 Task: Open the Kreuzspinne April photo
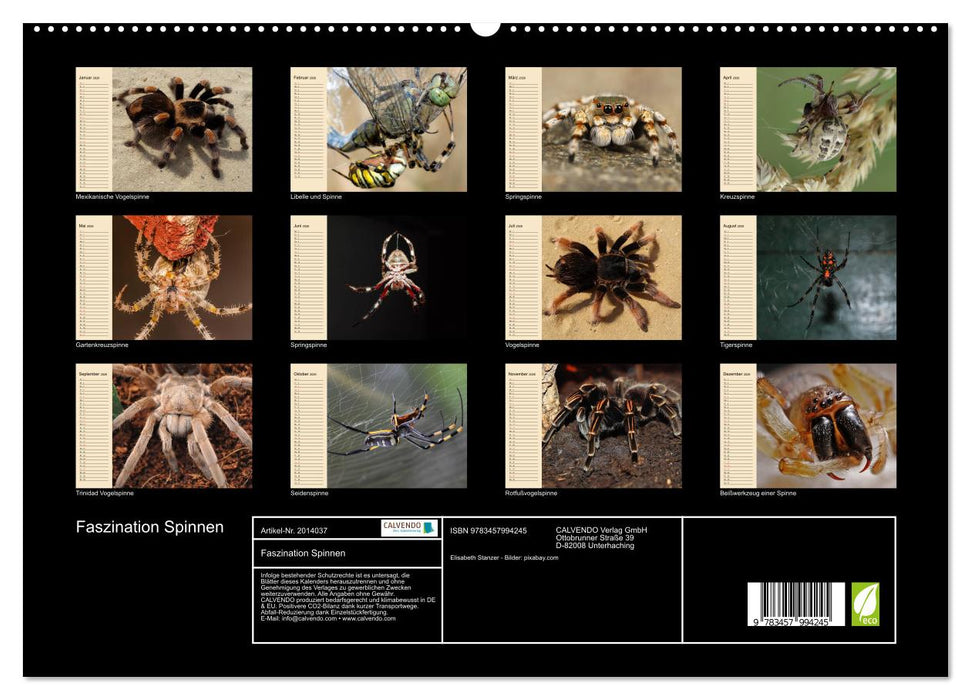[826, 129]
